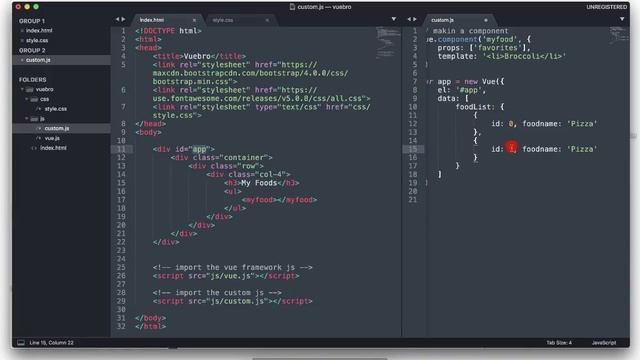Screen dimensions: 640x360
Task: Go to previous tab in right pane
Action: (x=409, y=19)
